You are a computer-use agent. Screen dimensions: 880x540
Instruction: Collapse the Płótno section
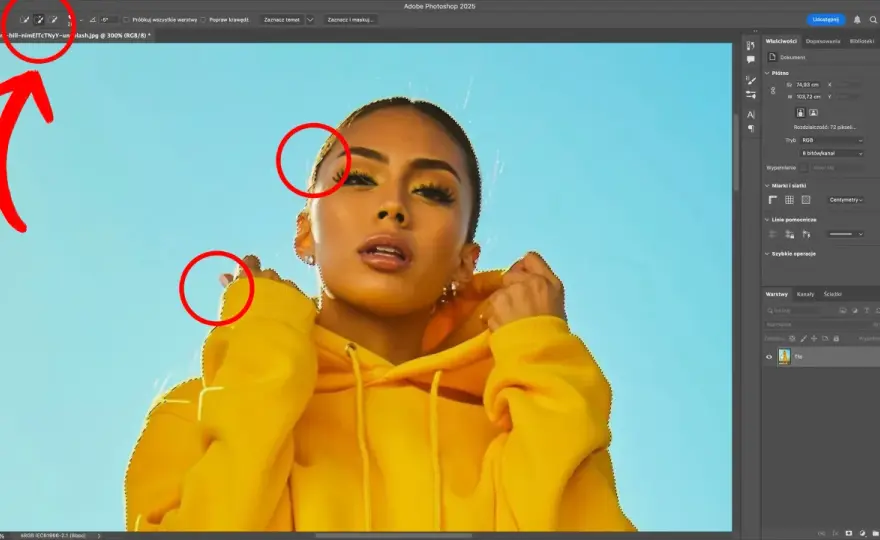[767, 73]
